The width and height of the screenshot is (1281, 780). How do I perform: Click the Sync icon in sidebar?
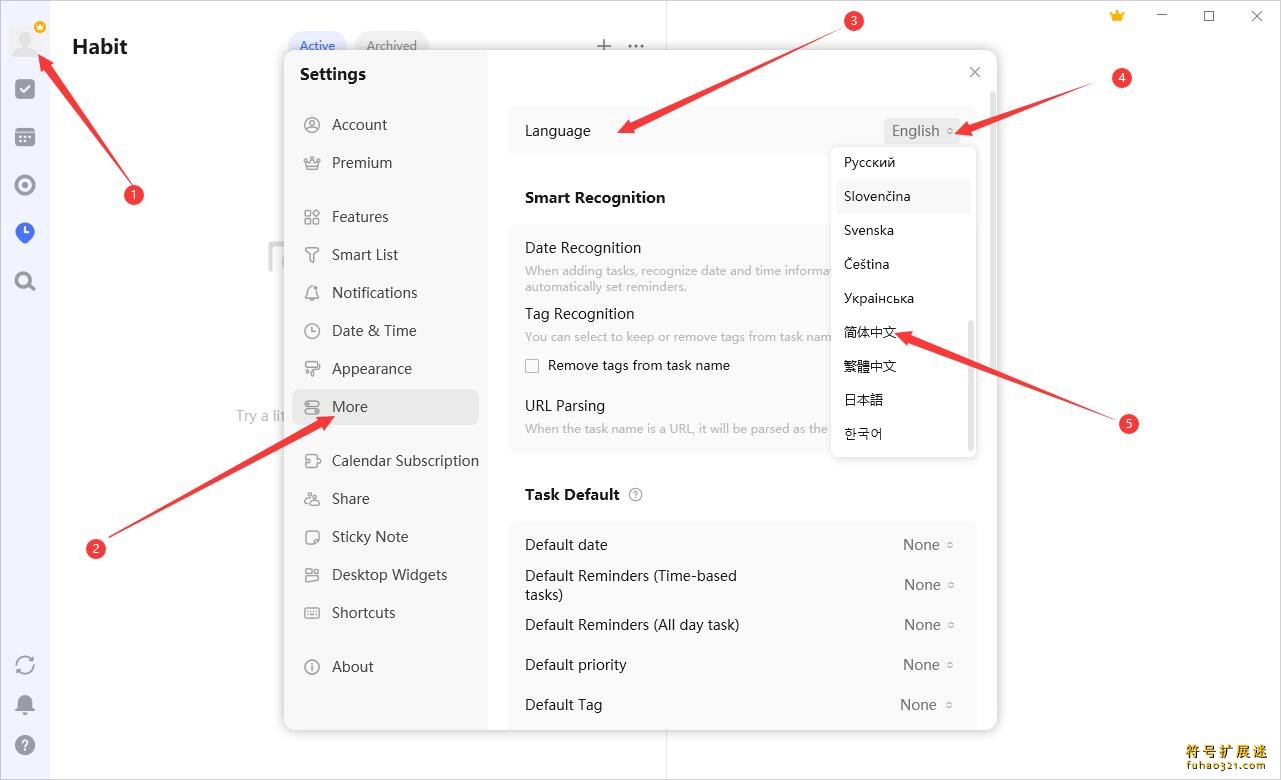click(x=25, y=665)
